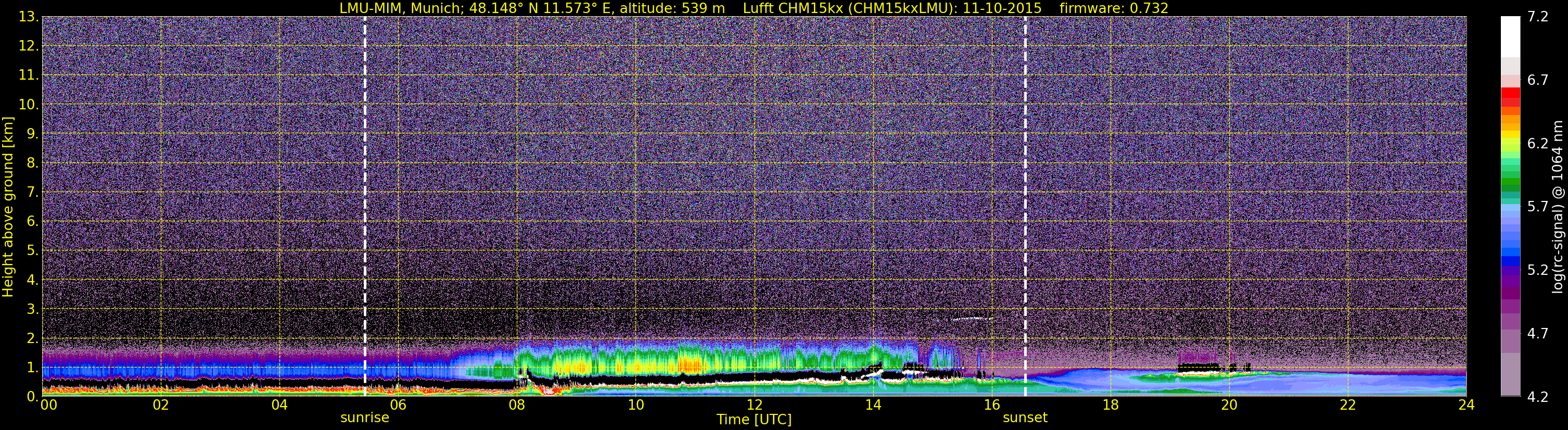Screen dimensions: 1568x430
Task: Click the '11.' height tick label
Action: (29, 75)
